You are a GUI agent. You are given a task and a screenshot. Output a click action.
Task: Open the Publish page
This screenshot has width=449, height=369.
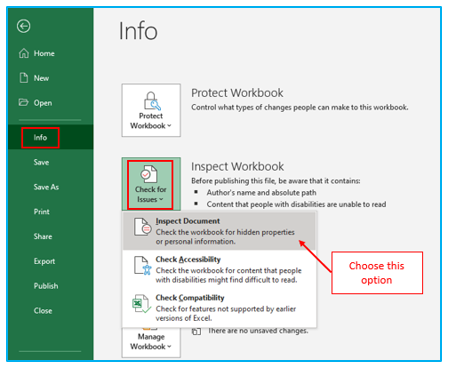point(46,286)
